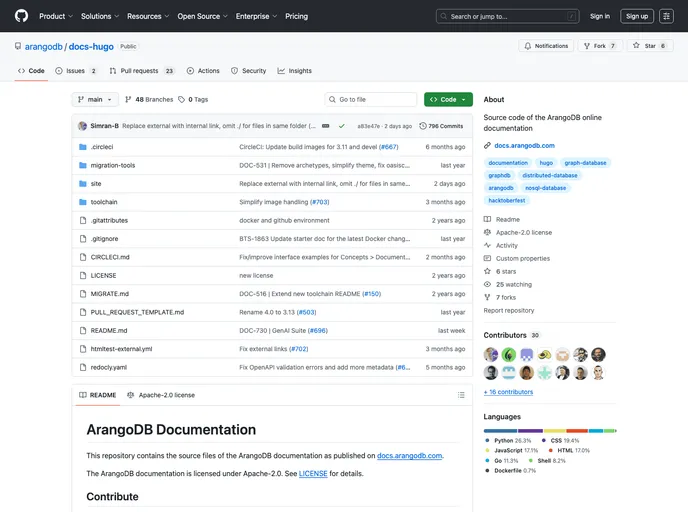688x512 pixels.
Task: Expand the commit message ellipsis button
Action: click(326, 126)
